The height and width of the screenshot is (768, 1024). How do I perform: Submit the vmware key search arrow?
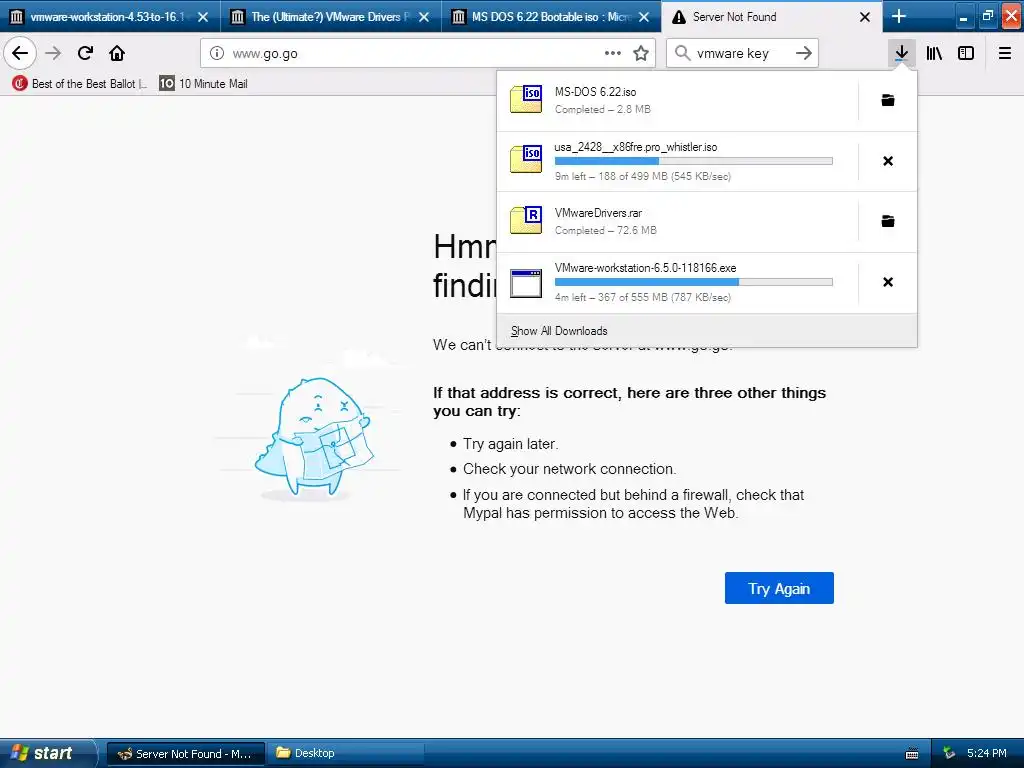click(x=804, y=53)
